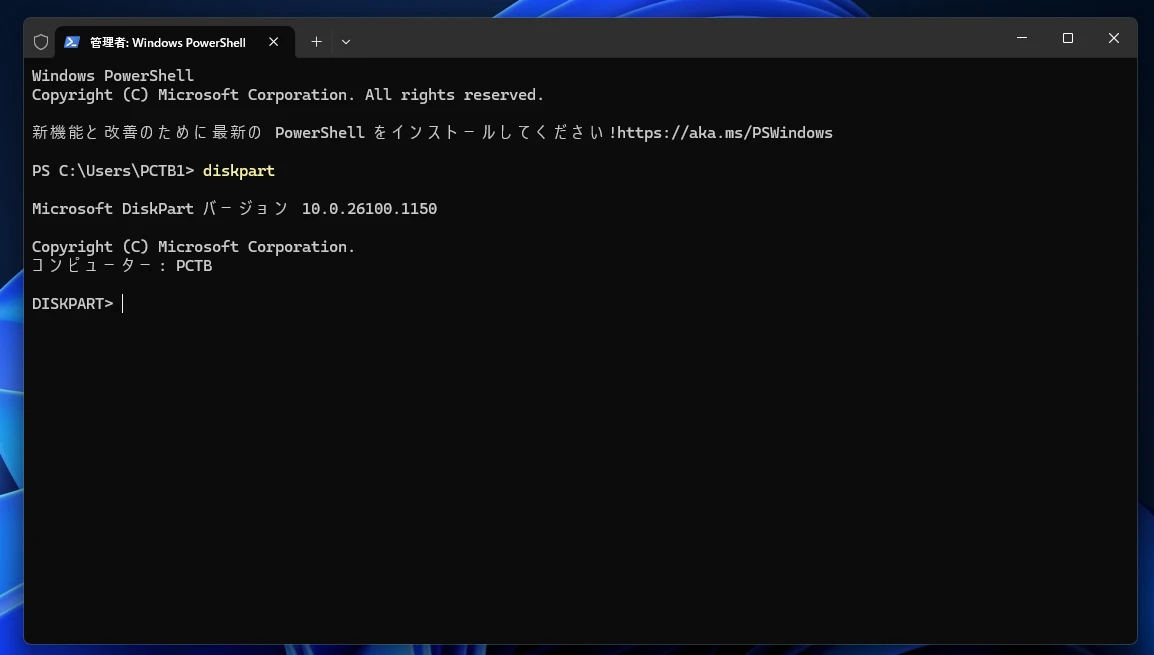Click the PowerShell icon on the tab
This screenshot has width=1154, height=655.
point(72,42)
